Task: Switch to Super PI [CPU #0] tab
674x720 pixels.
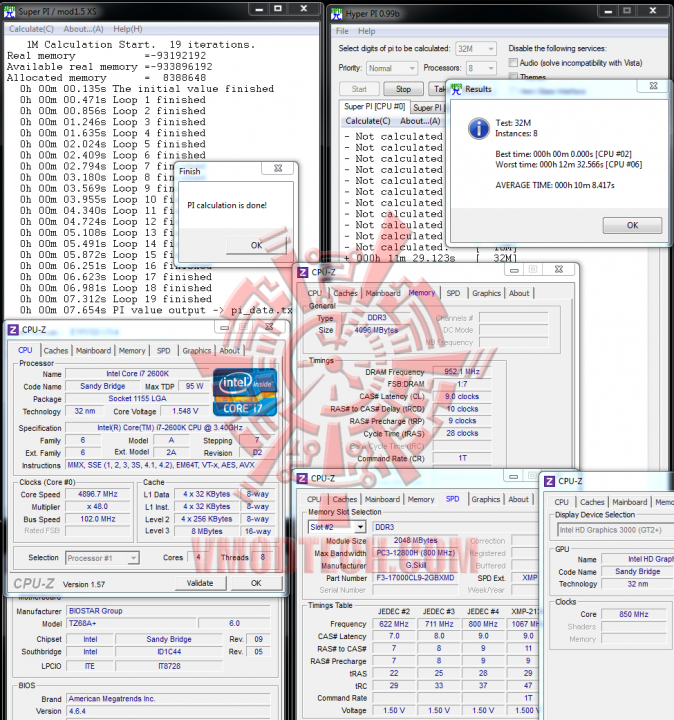Action: click(x=374, y=107)
